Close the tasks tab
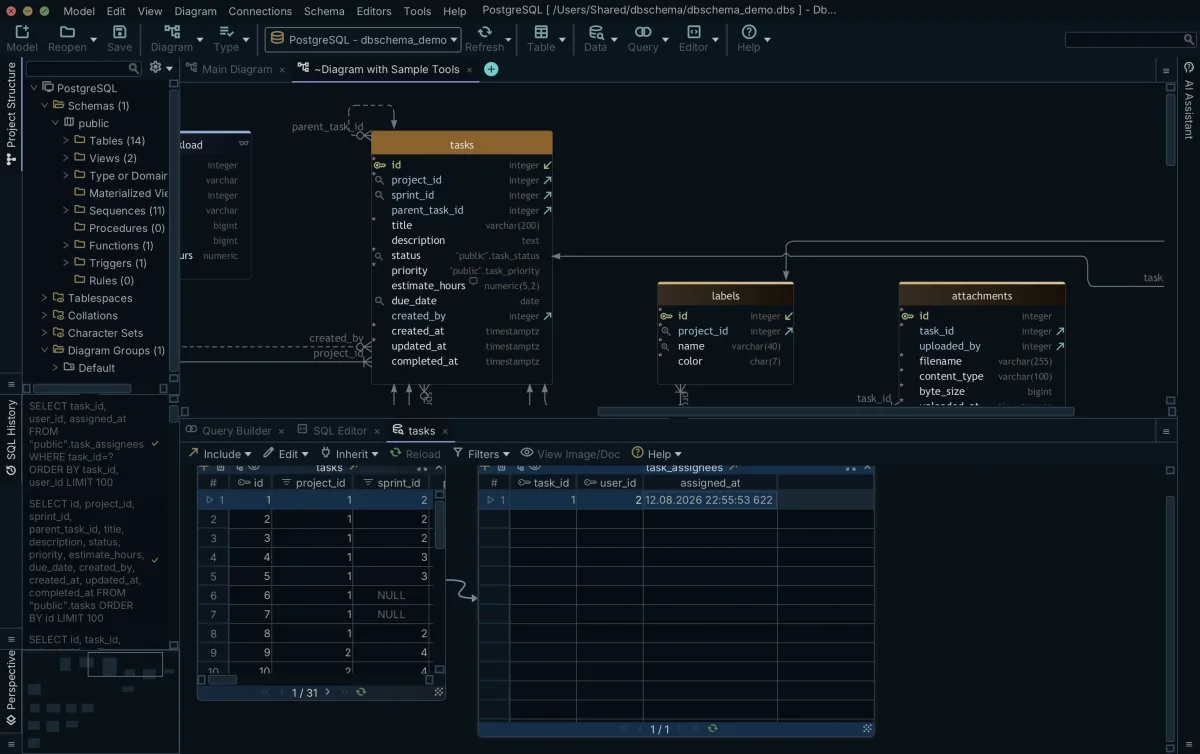Viewport: 1200px width, 754px height. (x=446, y=431)
